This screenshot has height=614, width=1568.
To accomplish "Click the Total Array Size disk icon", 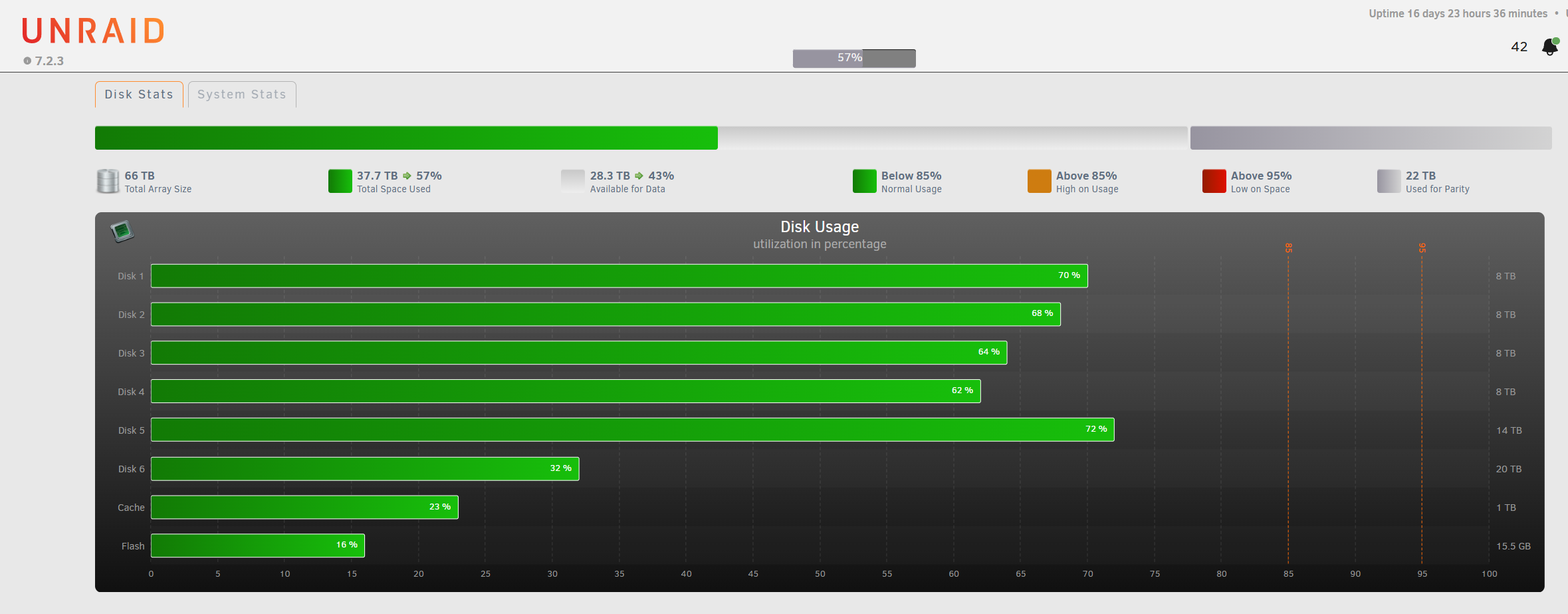I will click(x=108, y=181).
